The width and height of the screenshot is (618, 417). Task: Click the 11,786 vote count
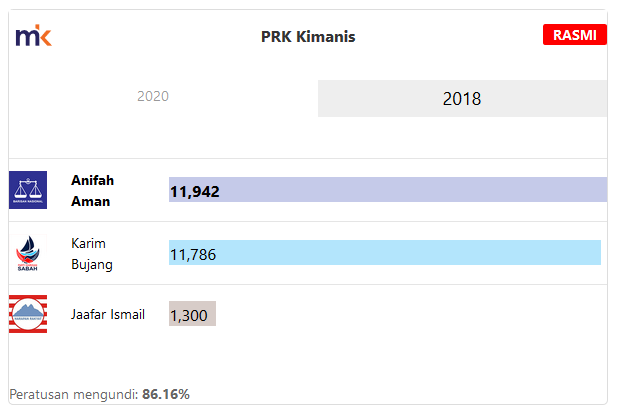tap(193, 254)
